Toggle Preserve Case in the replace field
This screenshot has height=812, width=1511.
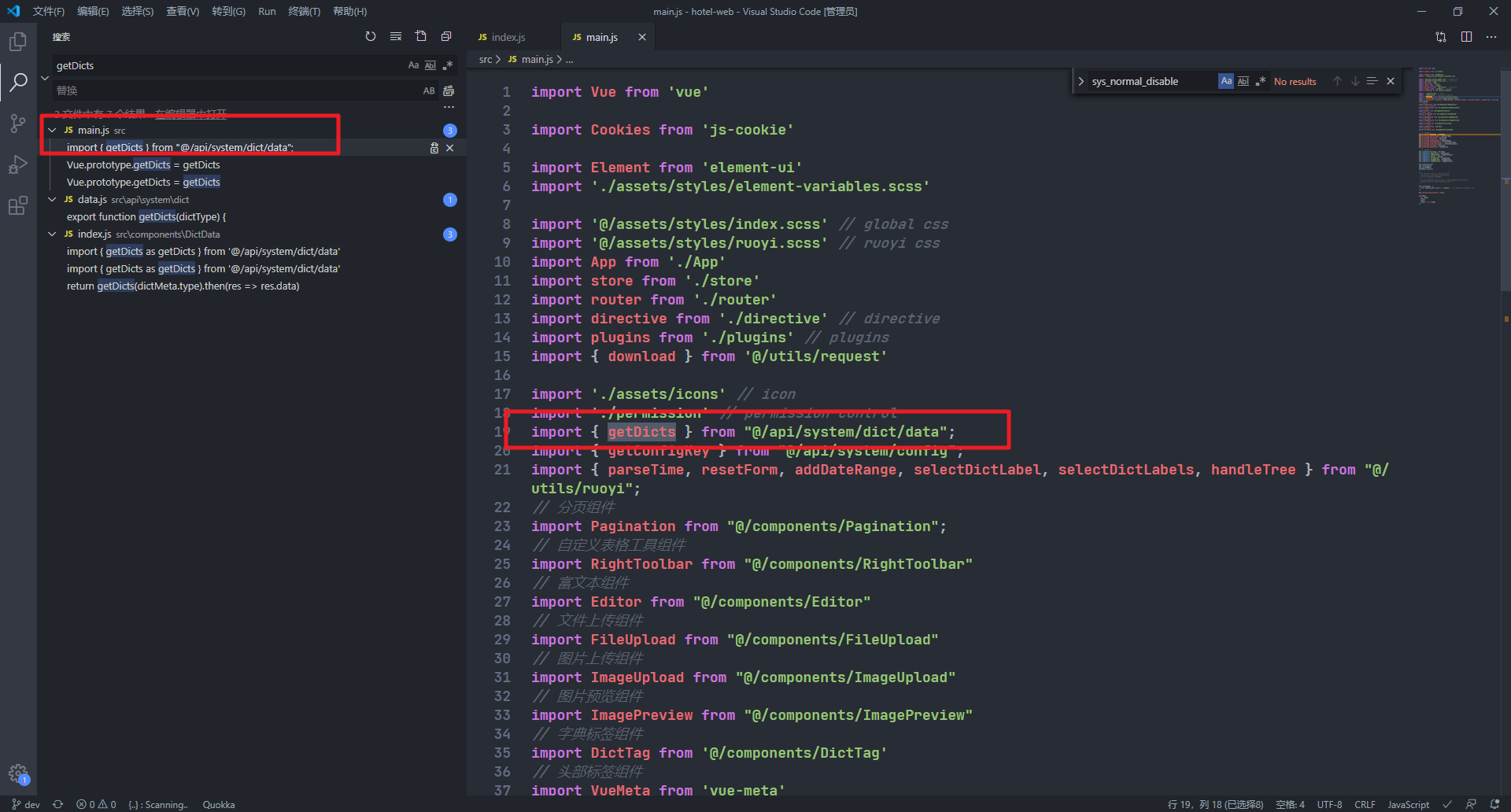(x=429, y=90)
